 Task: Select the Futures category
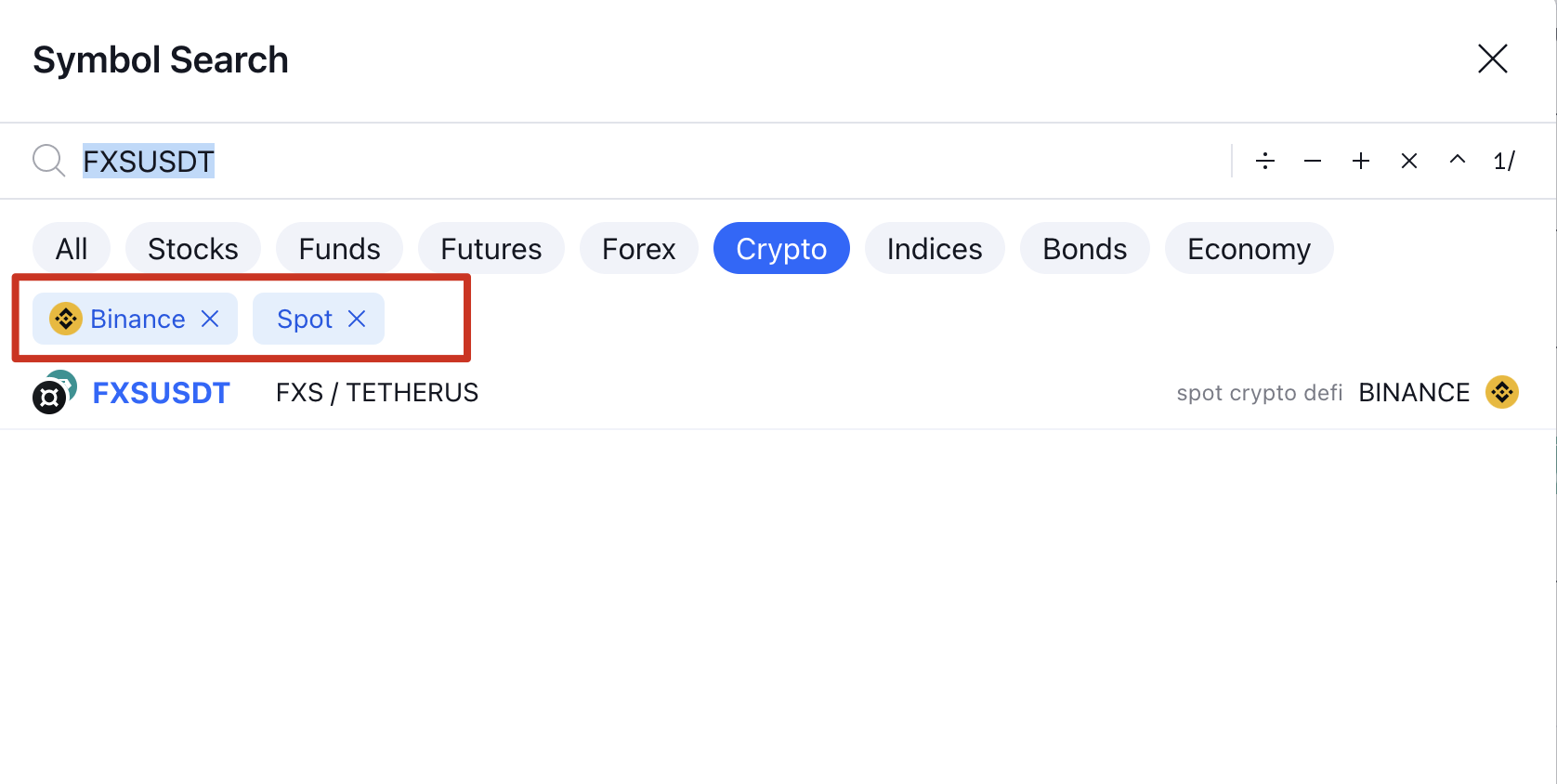[x=491, y=248]
